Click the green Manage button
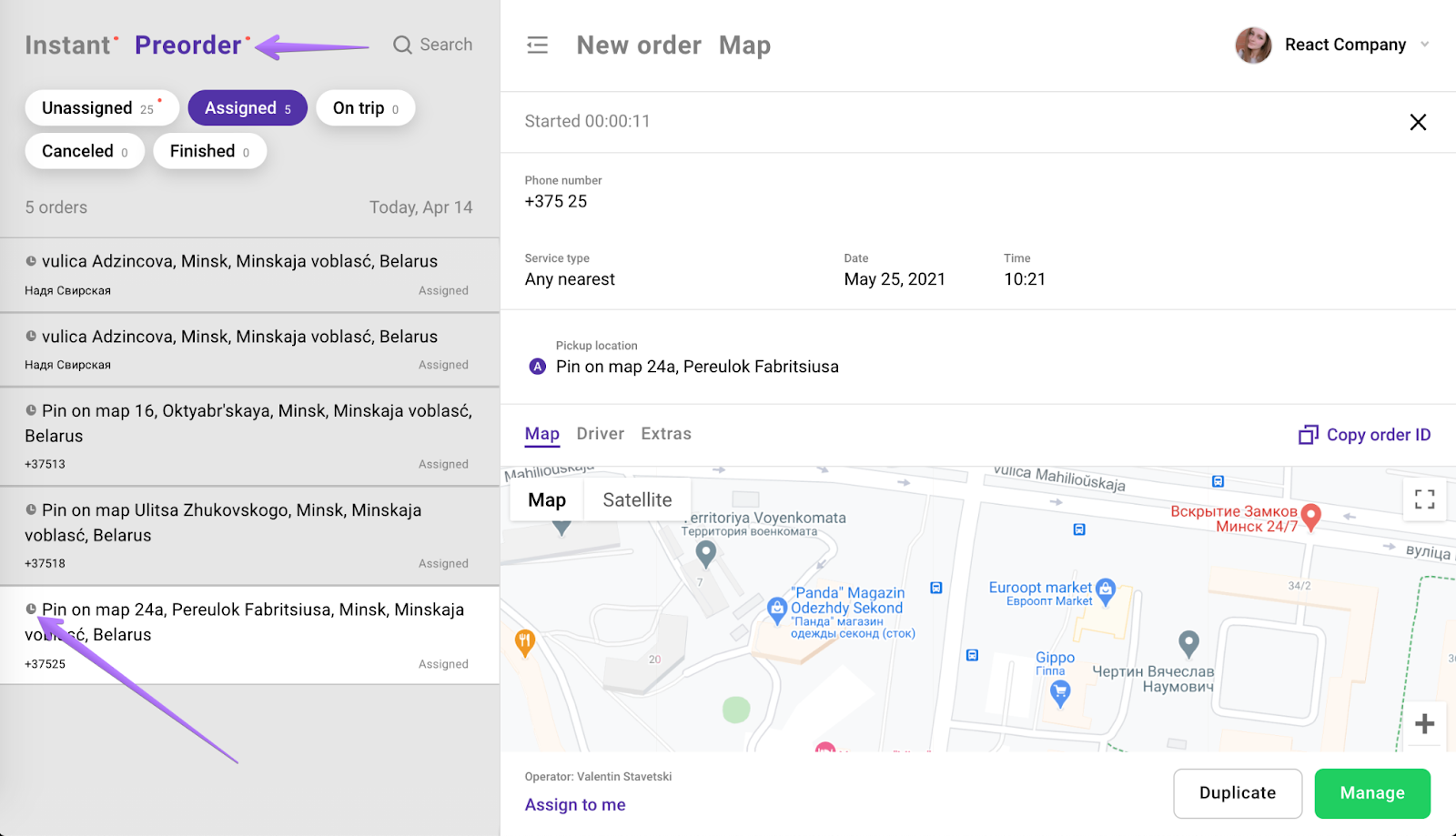 click(1372, 793)
